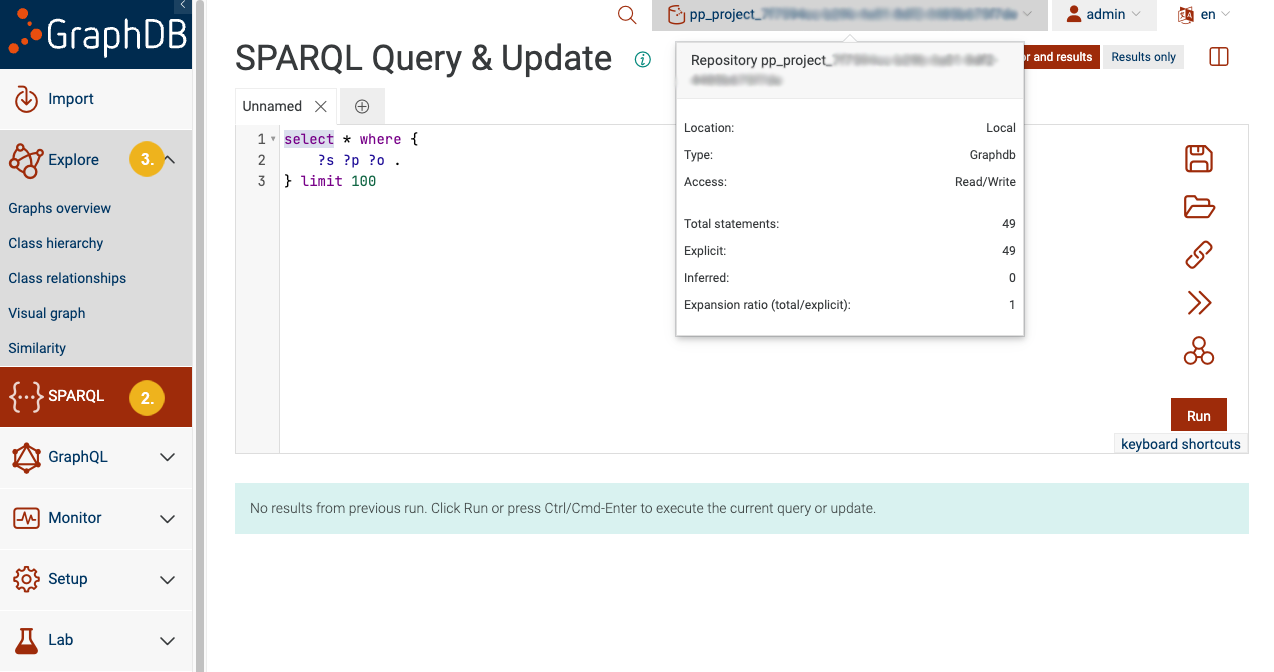
Task: Open the saved queries list
Action: (x=1199, y=207)
